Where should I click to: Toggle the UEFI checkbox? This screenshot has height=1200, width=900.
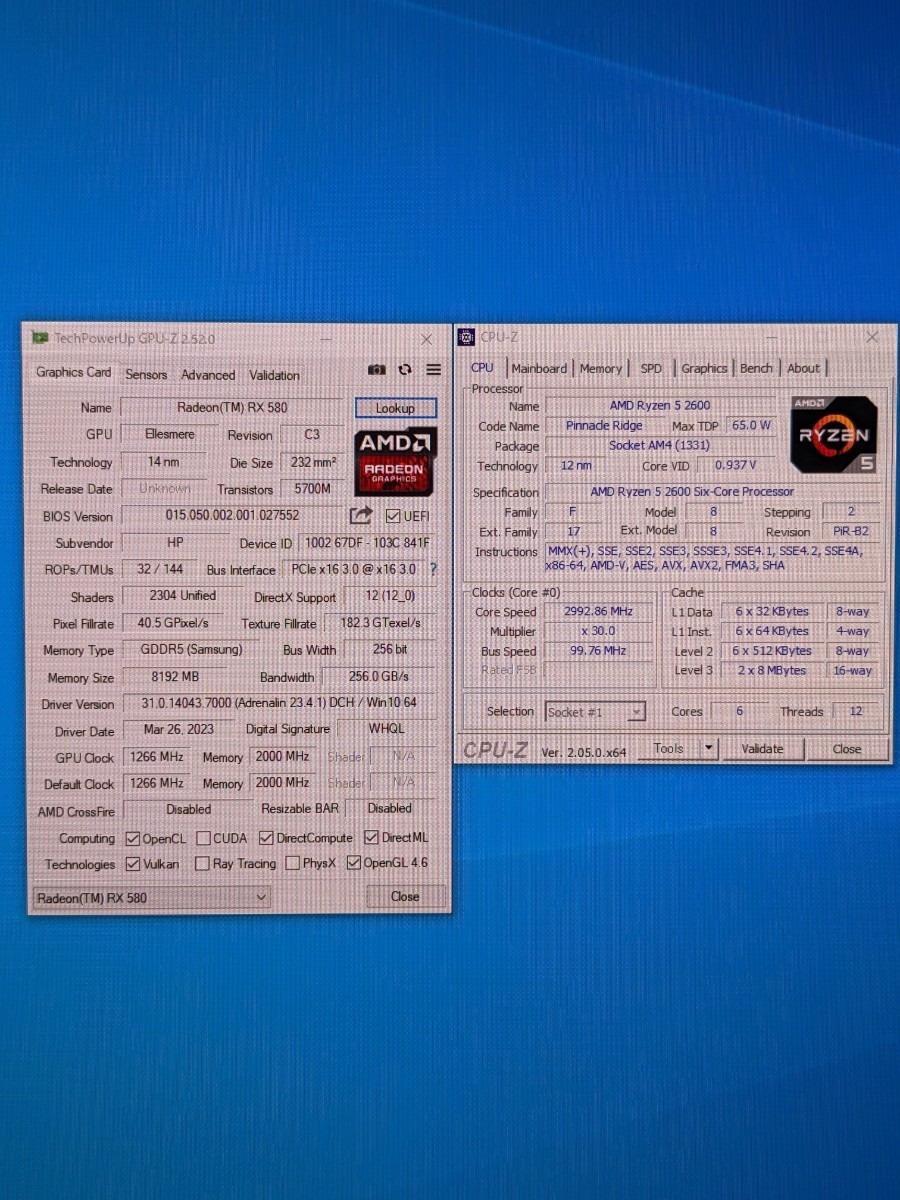(x=393, y=516)
